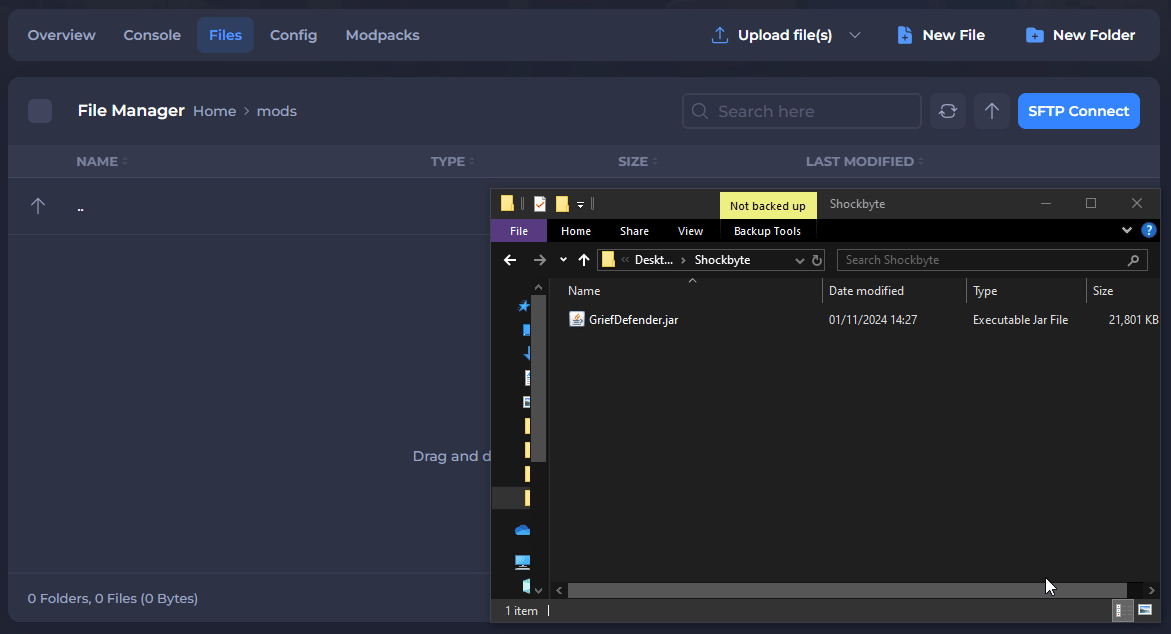Open the parent directory '..' row
Image resolution: width=1171 pixels, height=634 pixels.
pos(249,206)
